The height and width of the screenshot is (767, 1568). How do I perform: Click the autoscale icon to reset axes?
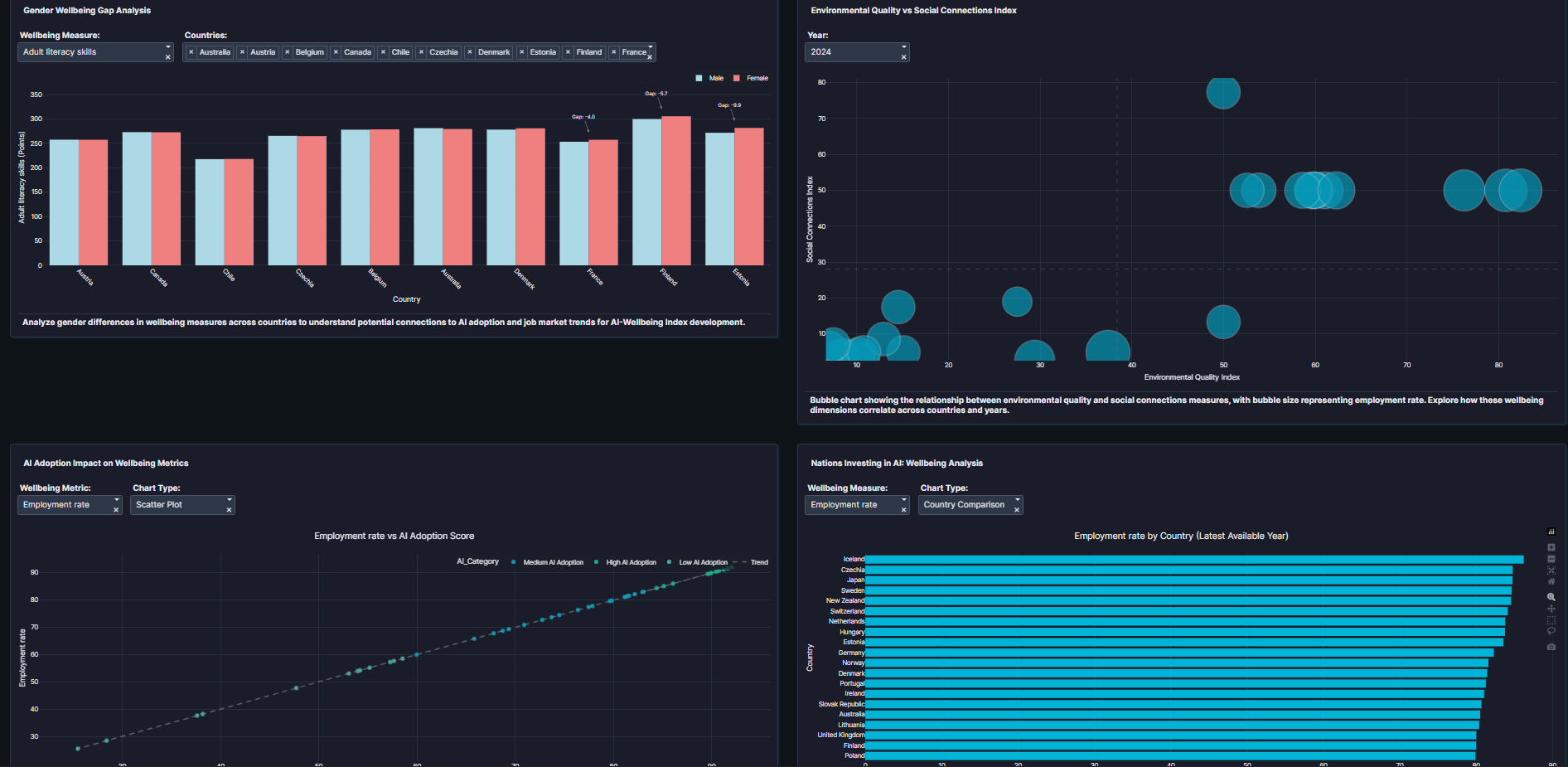point(1551,570)
